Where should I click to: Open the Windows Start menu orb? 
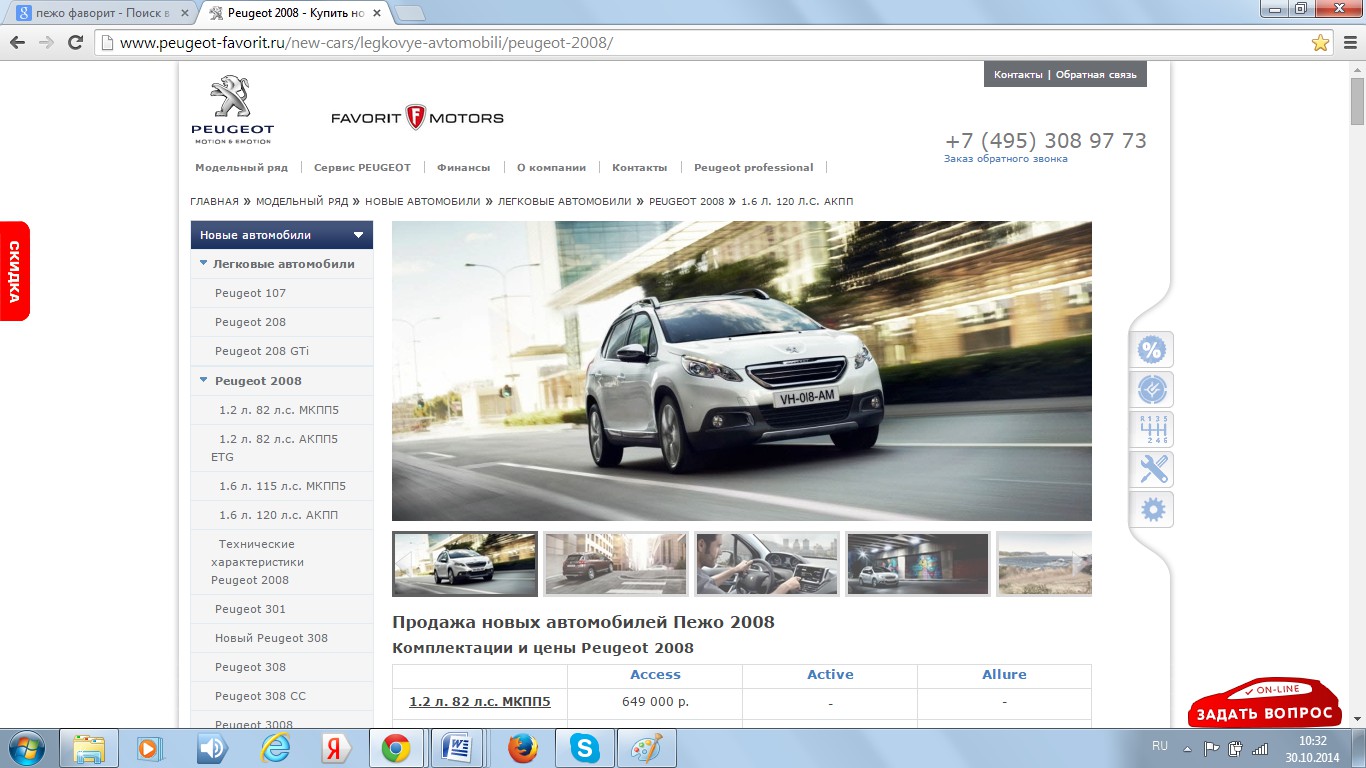pyautogui.click(x=25, y=748)
